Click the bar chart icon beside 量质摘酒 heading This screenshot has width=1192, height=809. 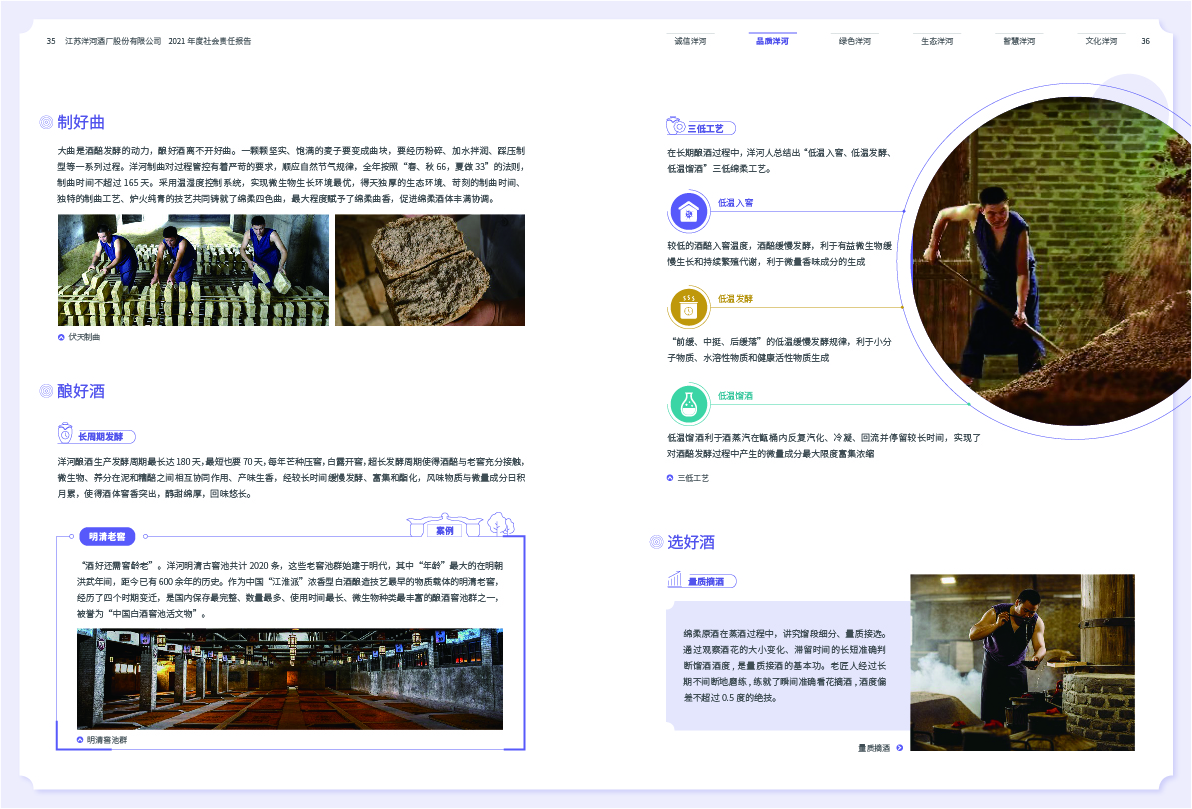coord(675,580)
